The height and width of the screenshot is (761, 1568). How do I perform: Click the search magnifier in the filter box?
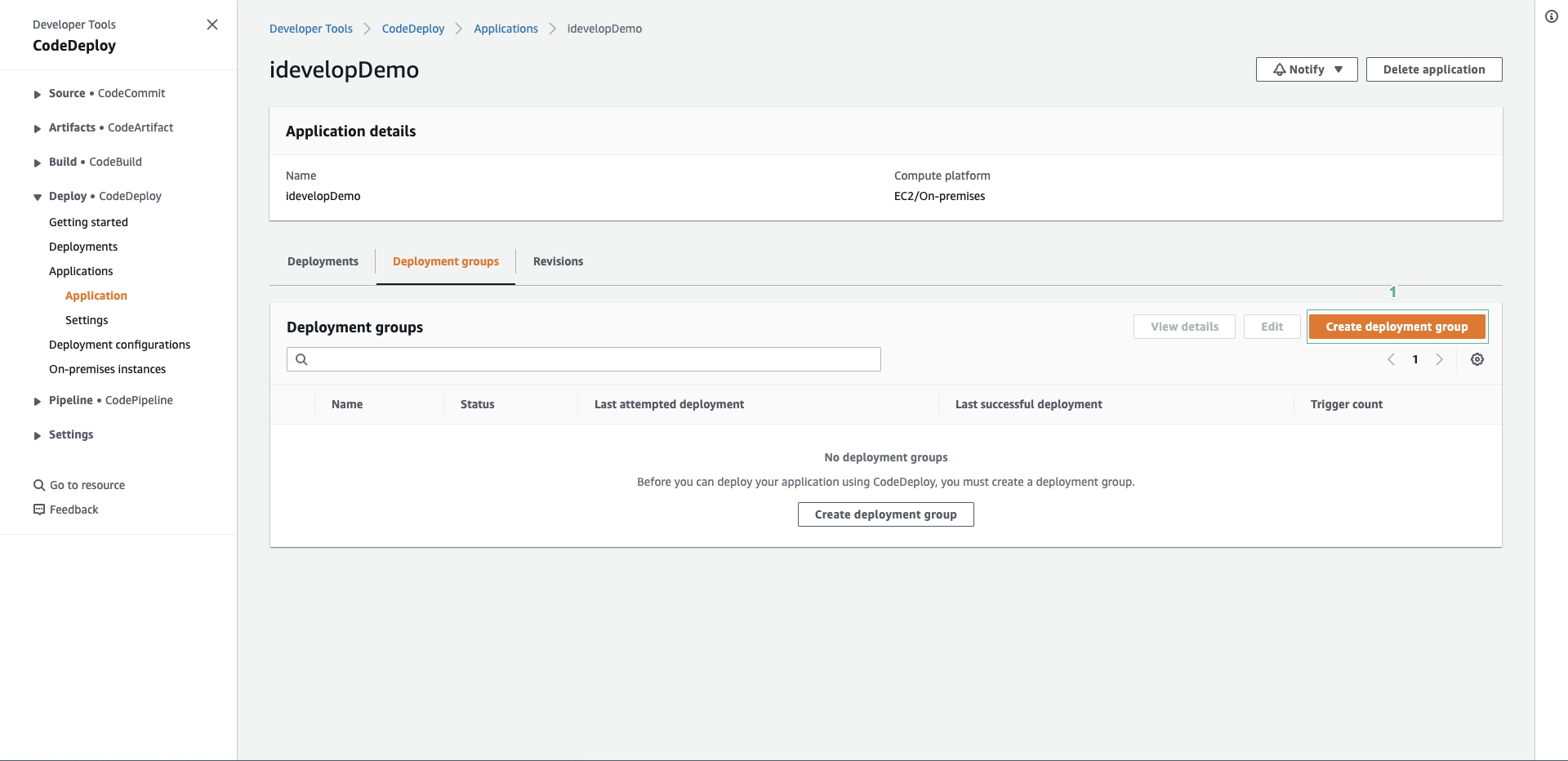click(x=301, y=359)
